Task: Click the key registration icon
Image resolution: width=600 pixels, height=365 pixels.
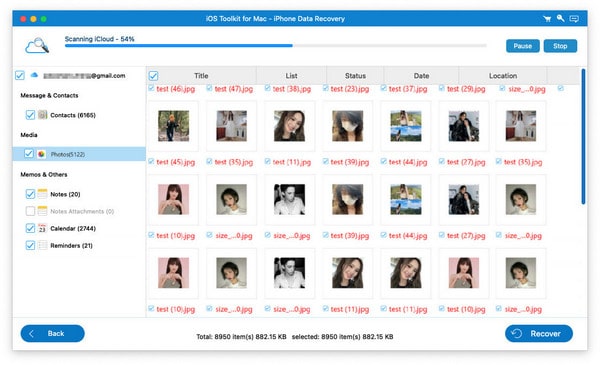Action: (561, 18)
